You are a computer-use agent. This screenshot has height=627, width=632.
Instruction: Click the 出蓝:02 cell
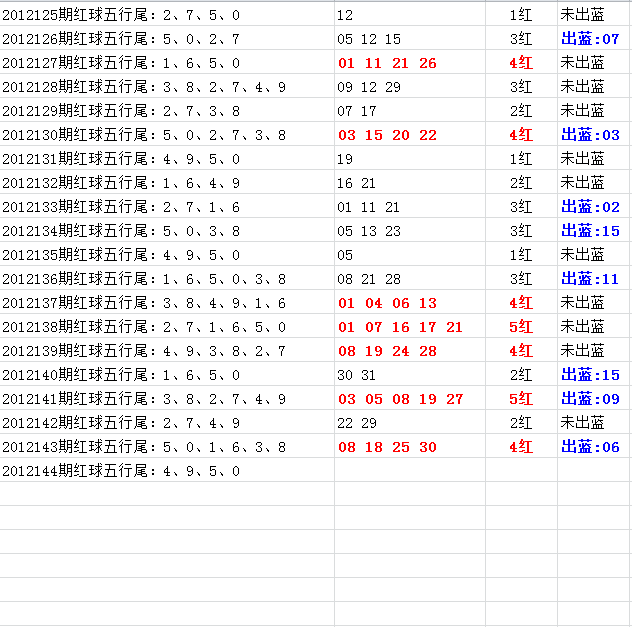point(590,207)
